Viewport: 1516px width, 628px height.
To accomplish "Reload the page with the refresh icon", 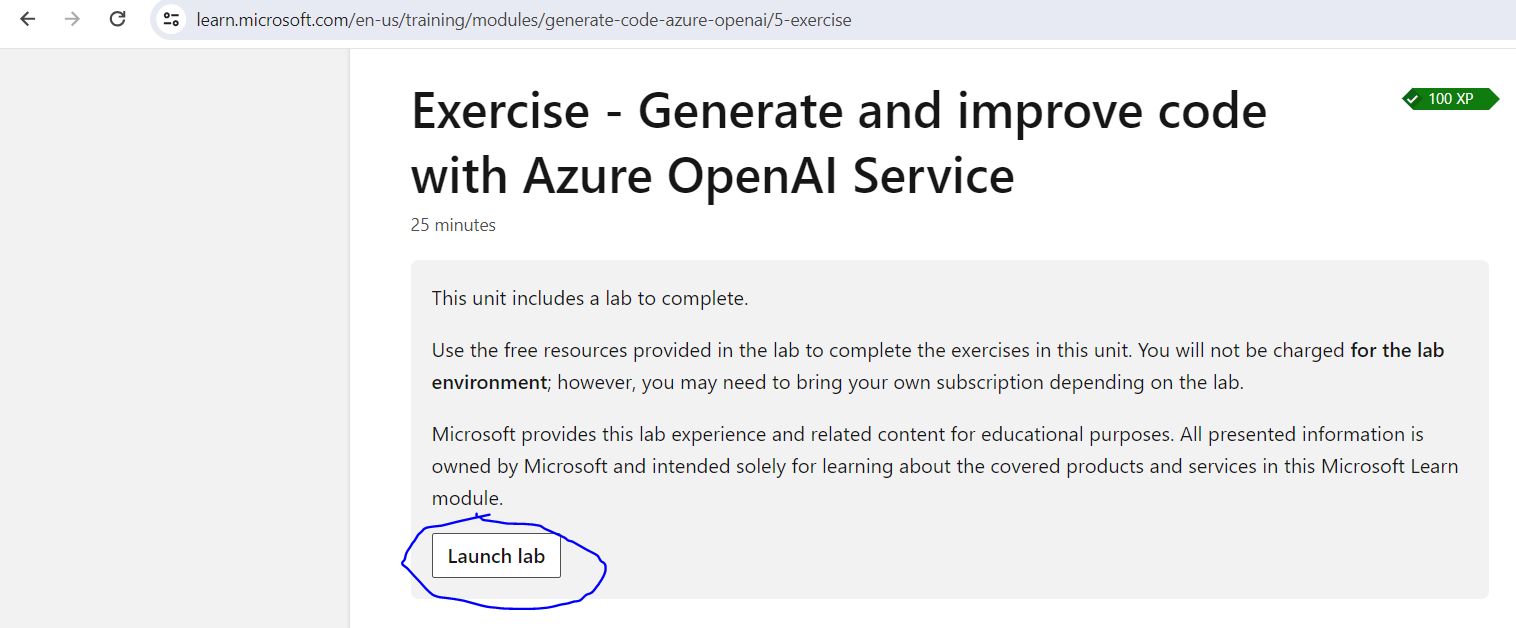I will click(x=117, y=19).
